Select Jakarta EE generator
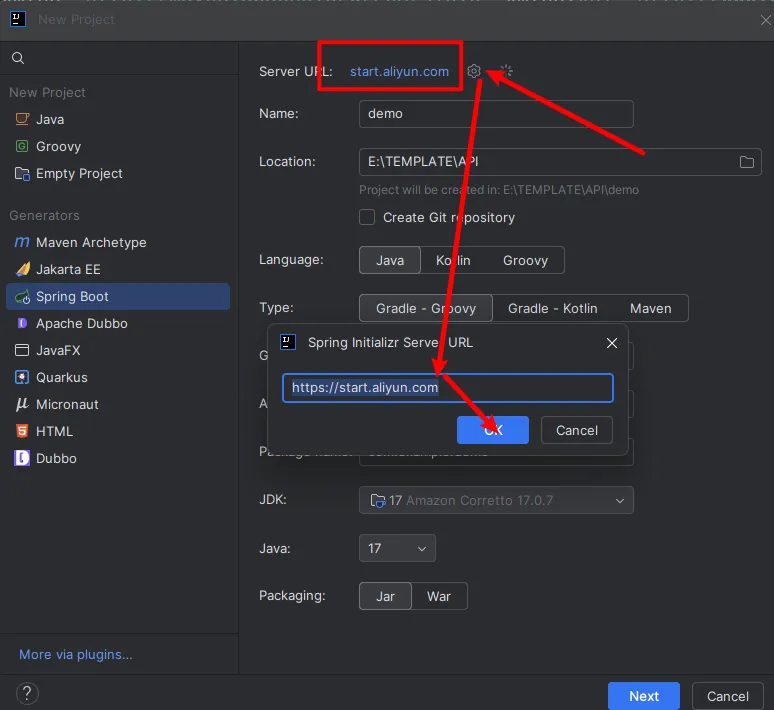This screenshot has width=774, height=710. tap(68, 269)
